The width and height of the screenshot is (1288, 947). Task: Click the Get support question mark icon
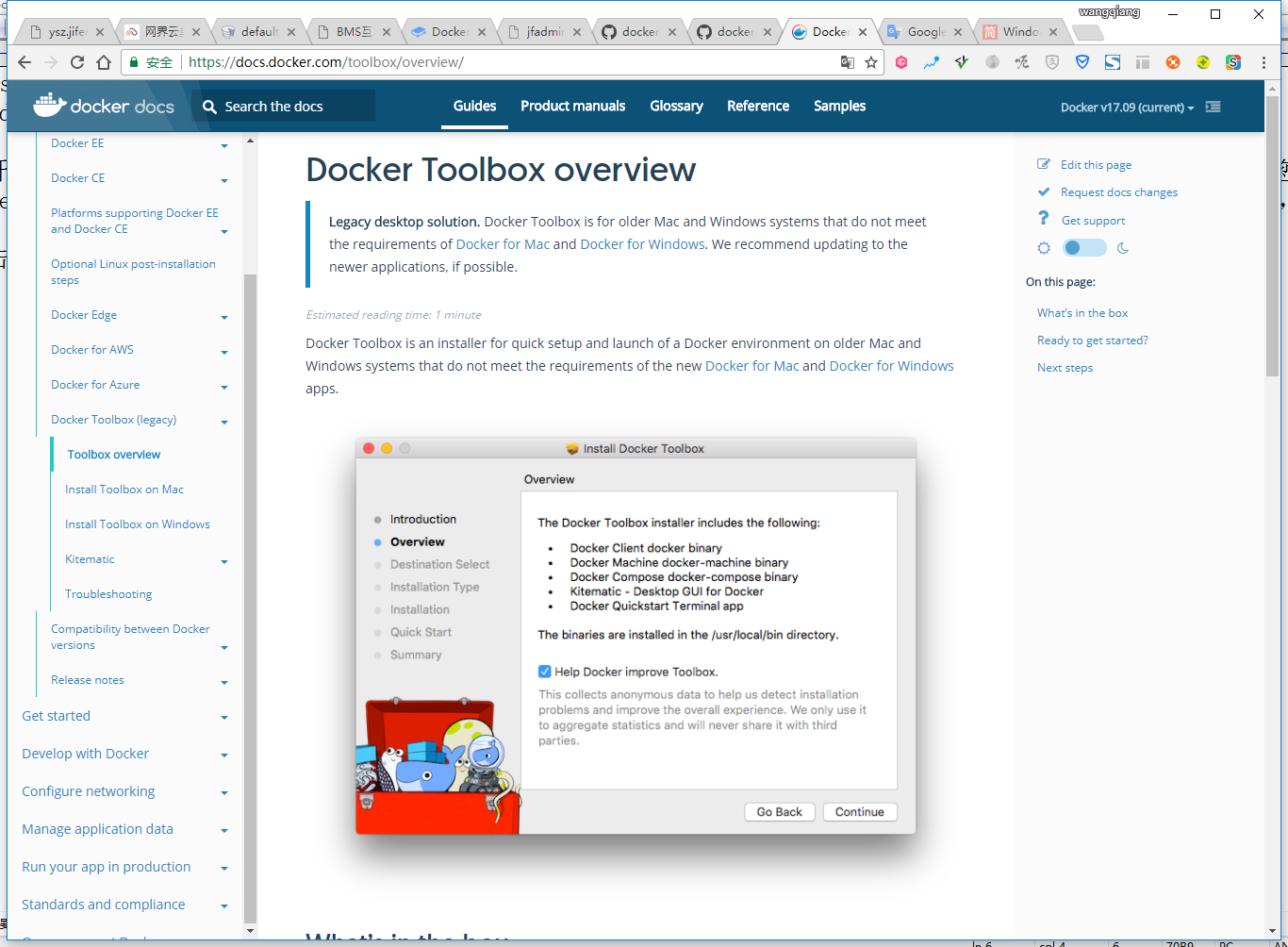1044,219
